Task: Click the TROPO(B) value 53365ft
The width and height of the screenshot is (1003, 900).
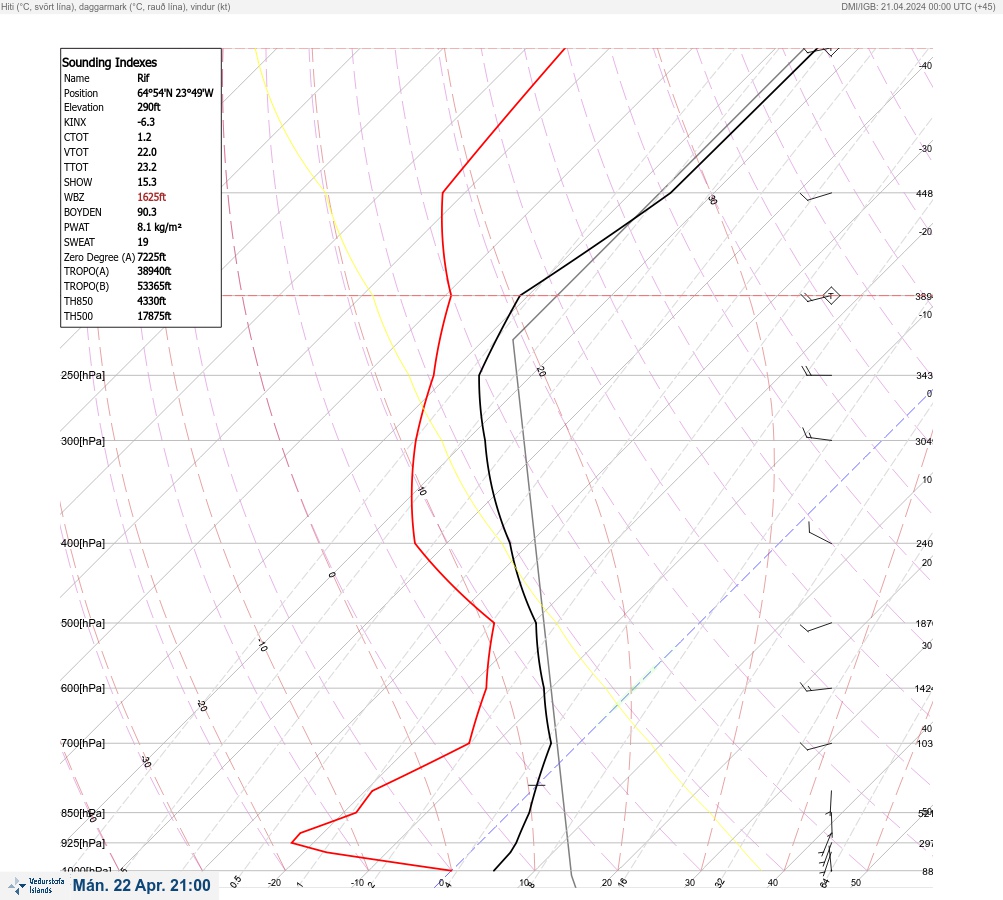Action: (x=154, y=286)
